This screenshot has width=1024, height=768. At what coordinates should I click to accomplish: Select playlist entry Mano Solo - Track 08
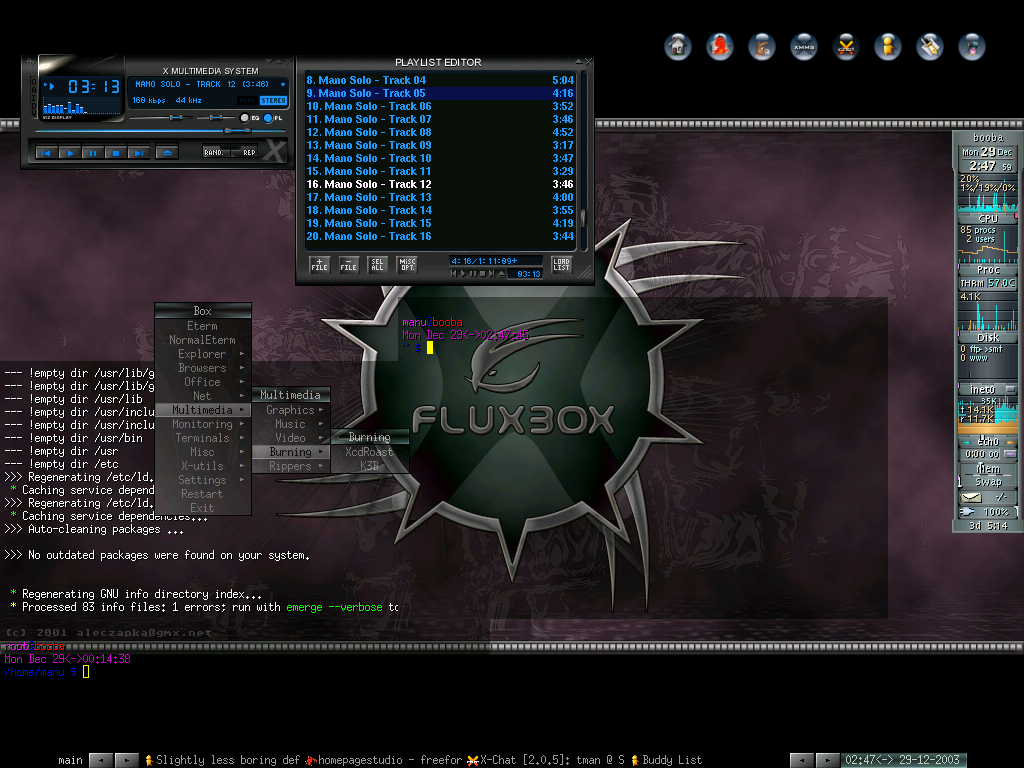point(440,132)
